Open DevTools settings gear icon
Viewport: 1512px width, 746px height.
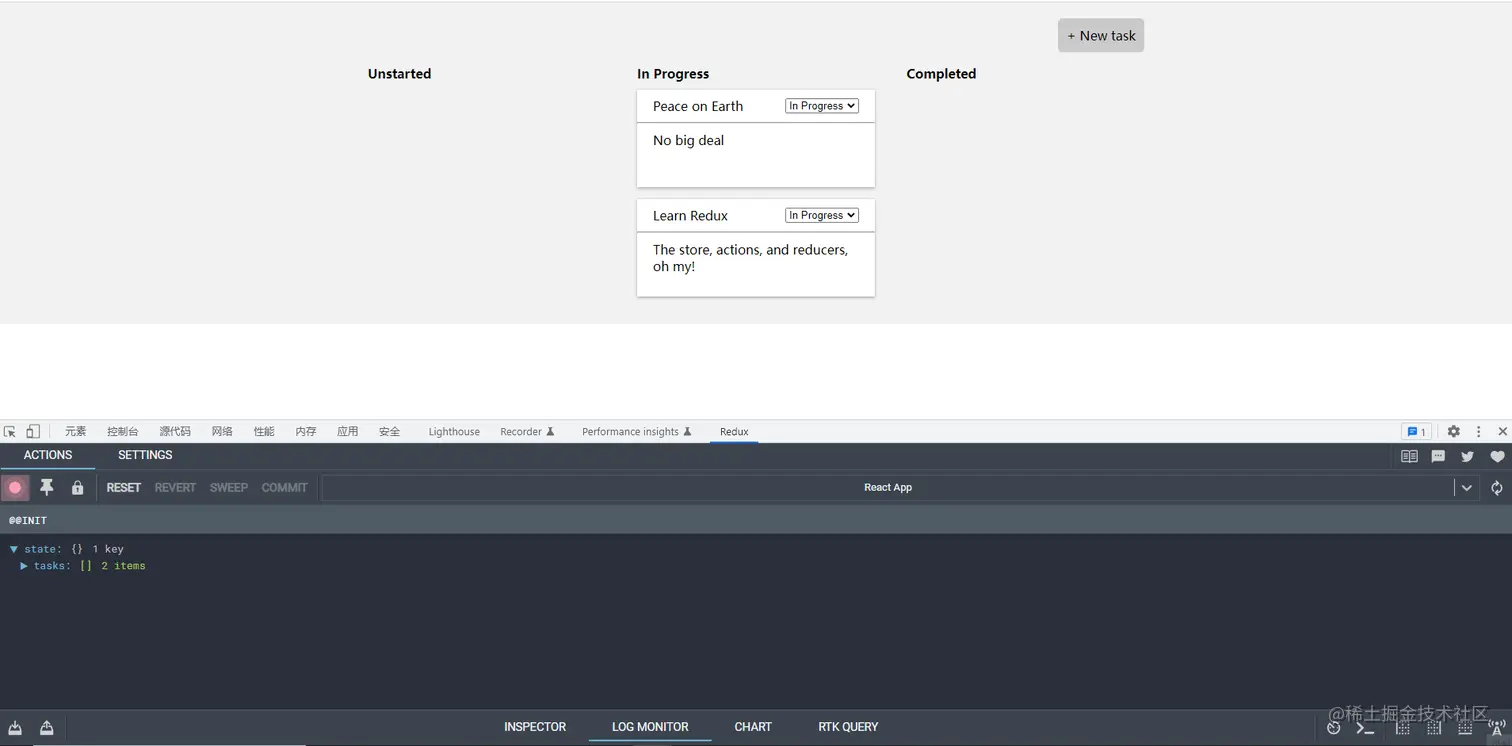pos(1454,432)
